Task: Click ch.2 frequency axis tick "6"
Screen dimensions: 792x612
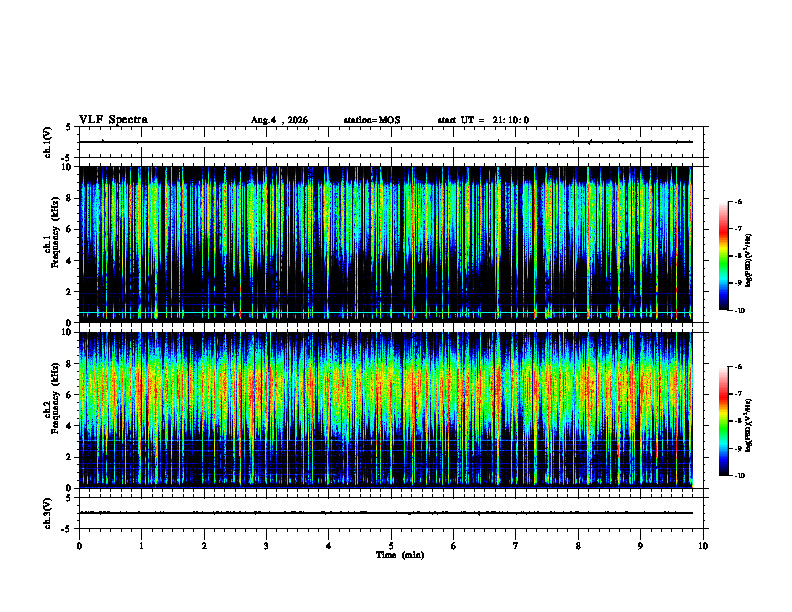Action: click(x=69, y=395)
